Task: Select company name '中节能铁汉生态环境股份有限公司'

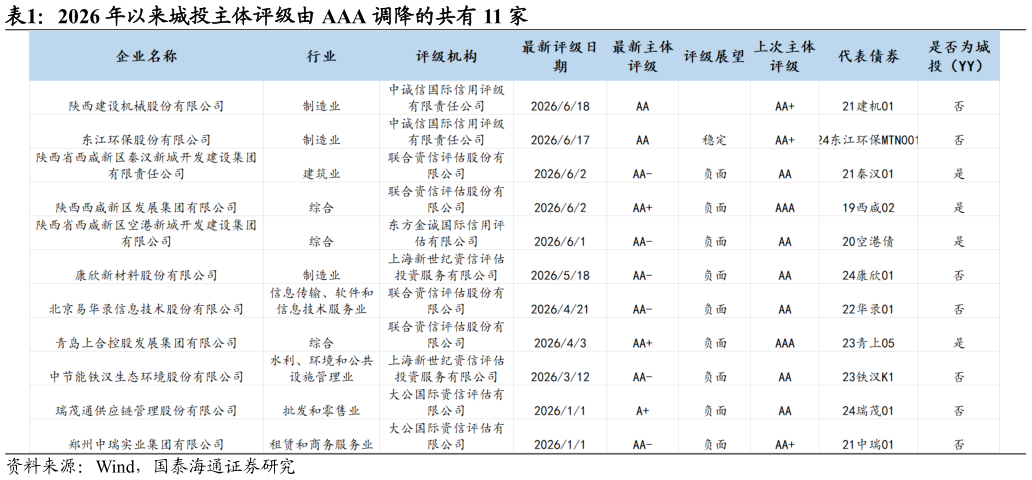Action: pos(146,377)
